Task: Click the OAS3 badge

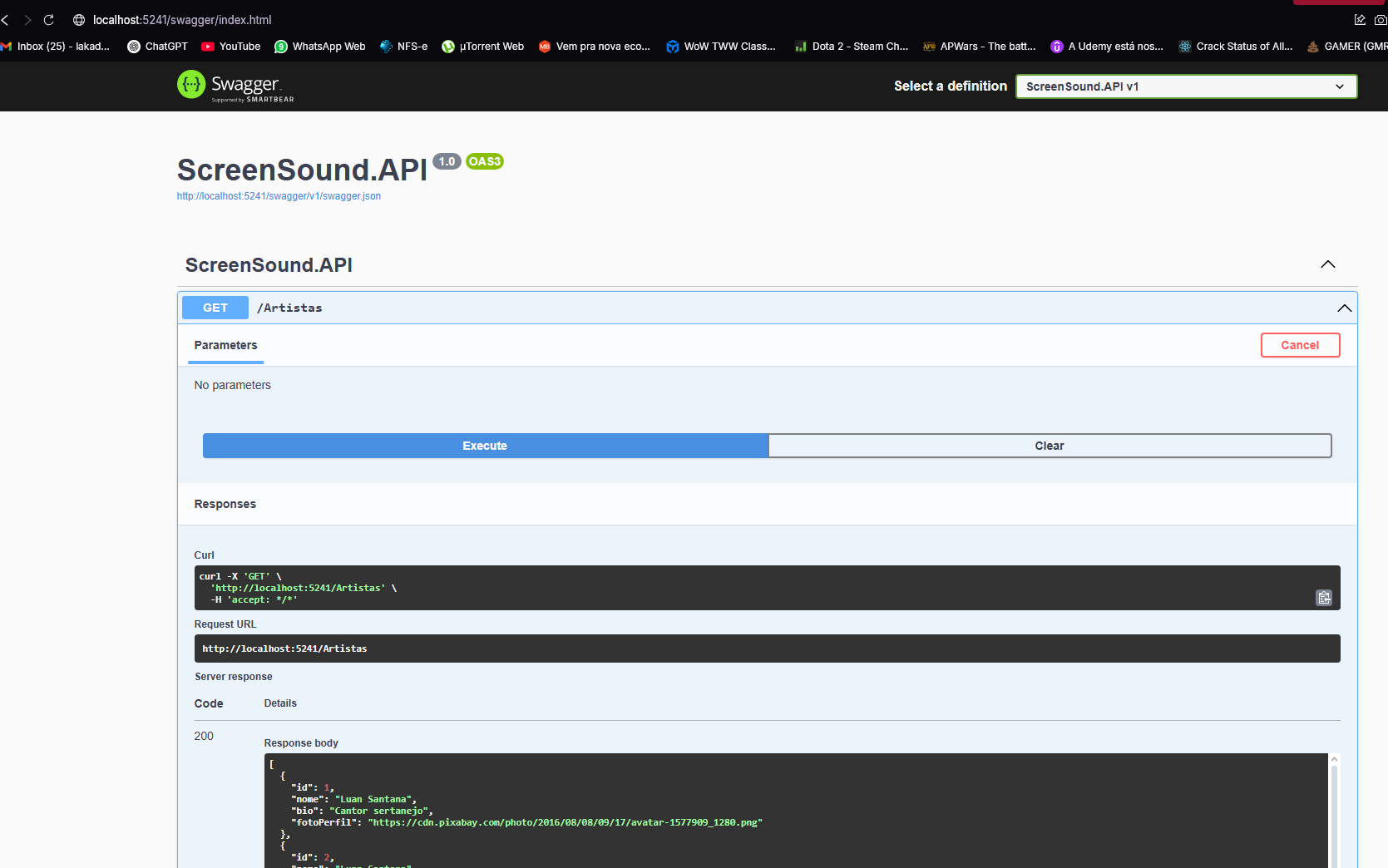Action: coord(485,161)
